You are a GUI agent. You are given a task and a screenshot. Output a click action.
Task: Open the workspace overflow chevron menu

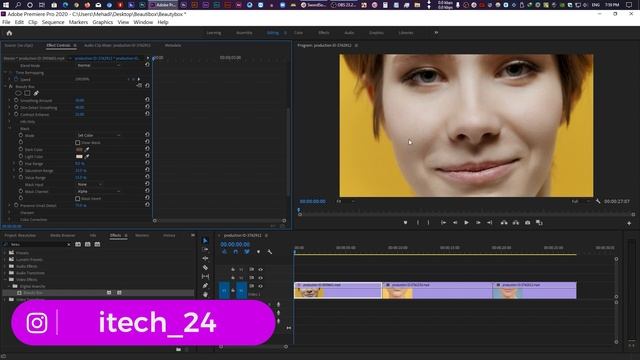tap(436, 33)
